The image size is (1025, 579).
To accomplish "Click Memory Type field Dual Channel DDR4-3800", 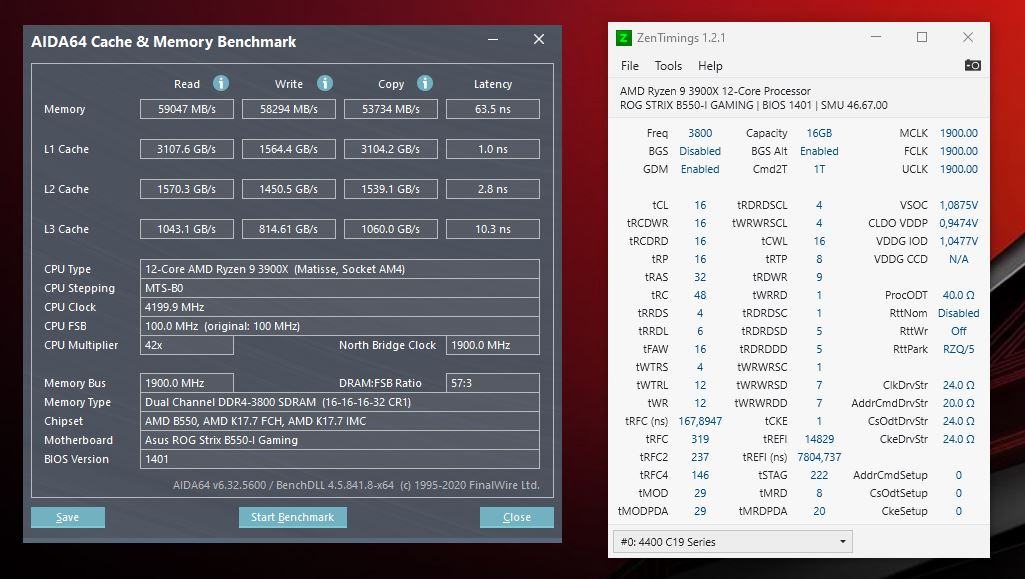I will pyautogui.click(x=340, y=402).
